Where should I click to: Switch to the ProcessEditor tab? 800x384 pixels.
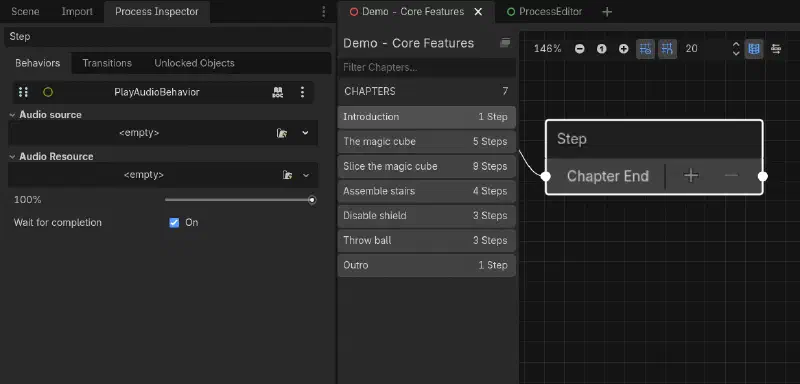point(544,12)
